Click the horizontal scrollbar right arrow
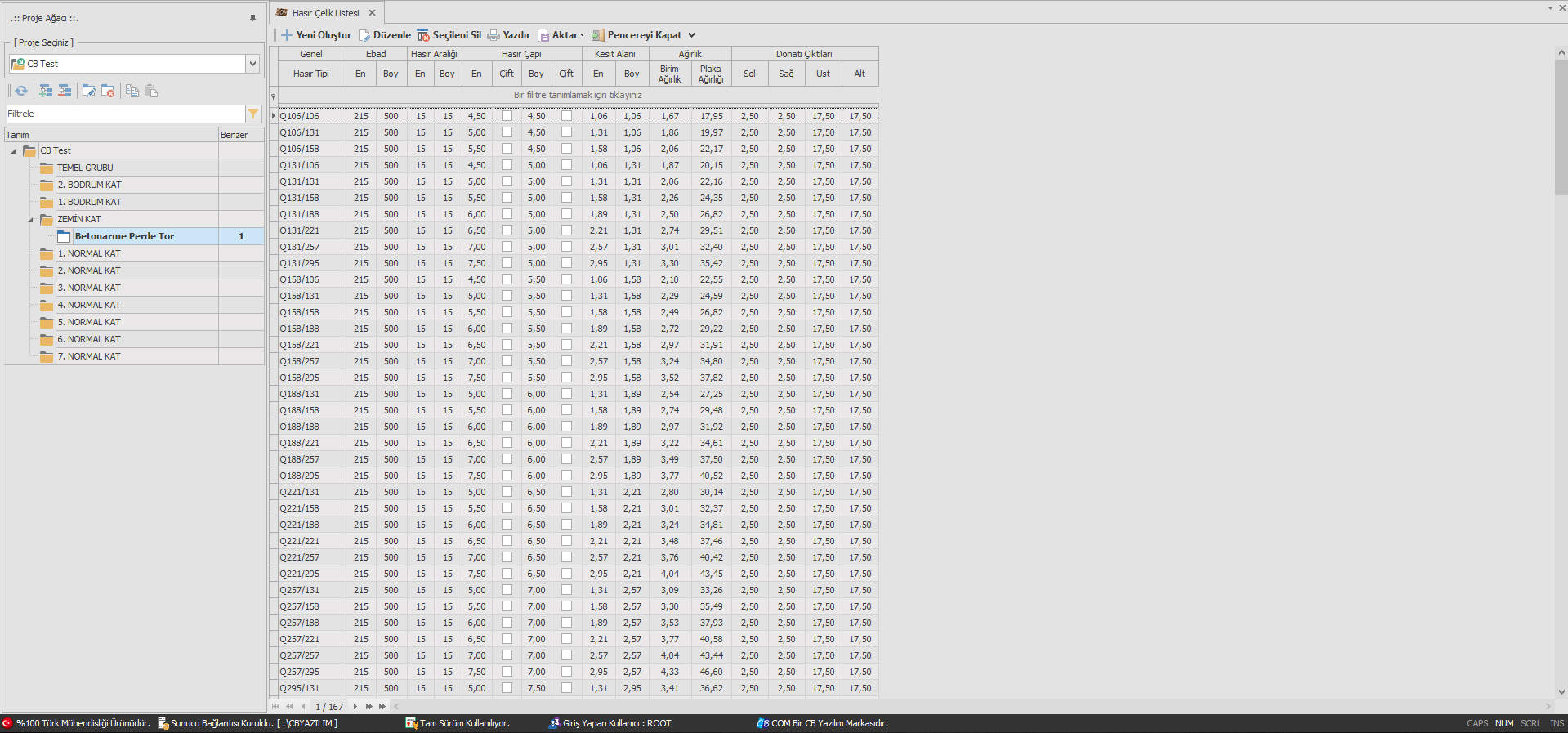Viewport: 1568px width, 733px height. pyautogui.click(x=1548, y=706)
